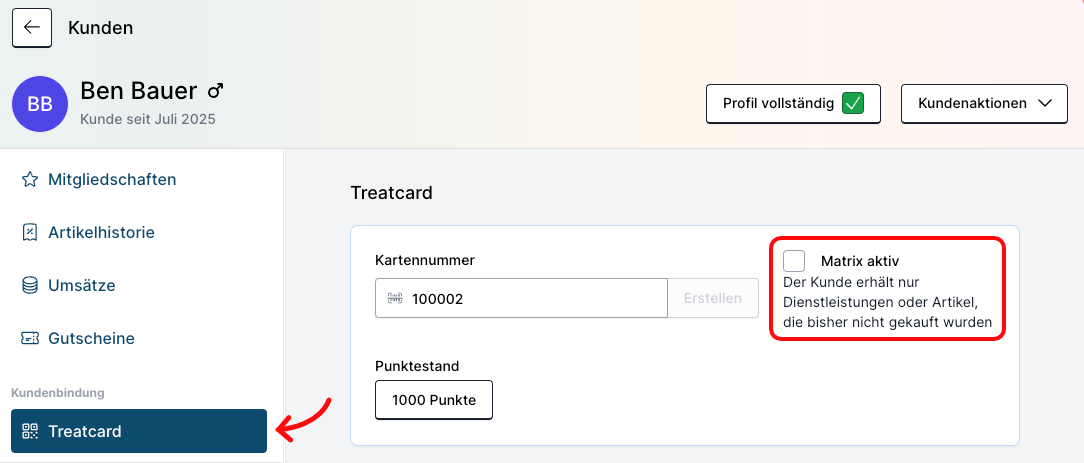Click into the Kartennummer input field
Screen dimensions: 1084x463
tap(535, 298)
